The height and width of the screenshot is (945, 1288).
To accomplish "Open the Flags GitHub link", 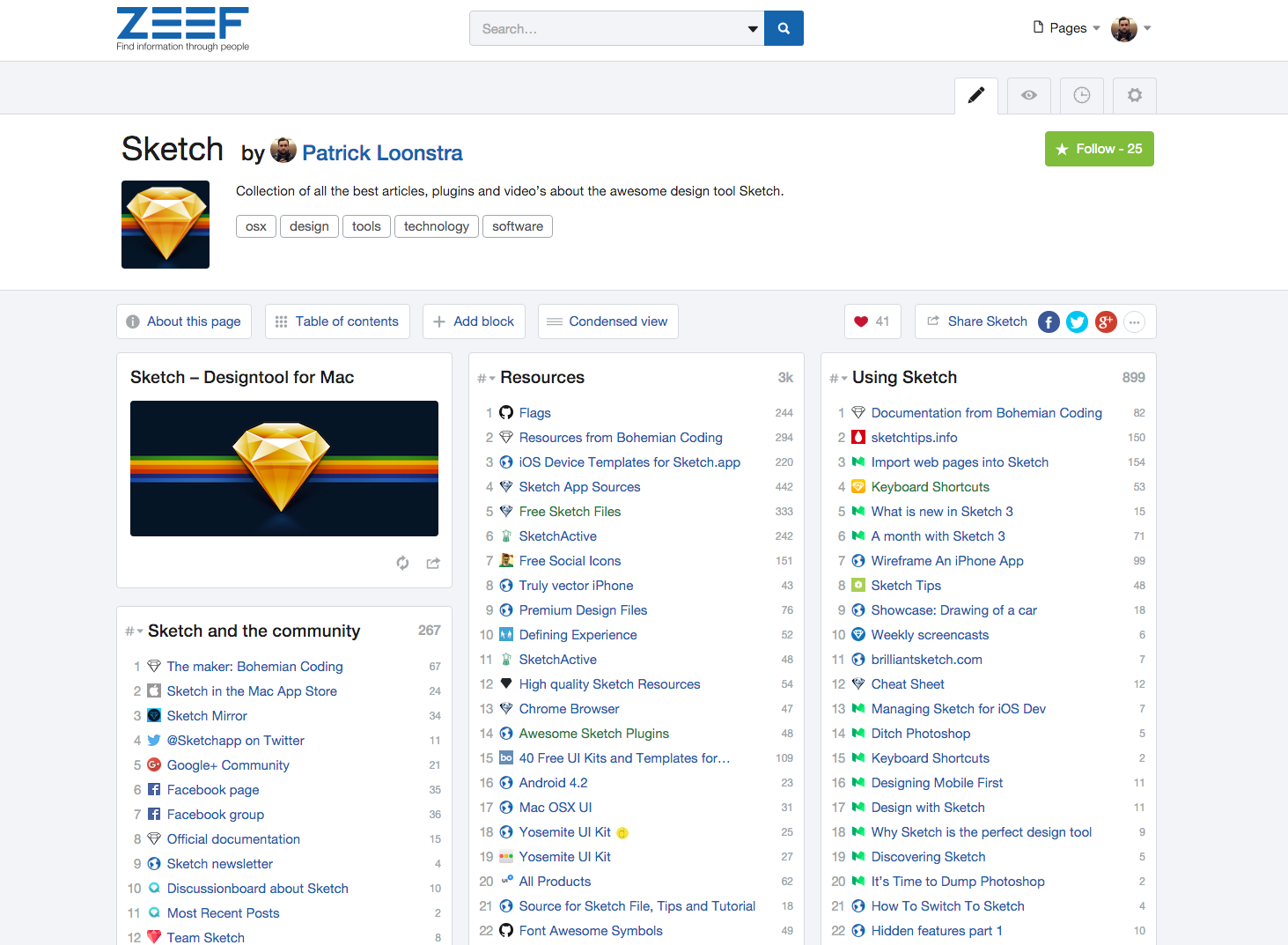I will 535,413.
